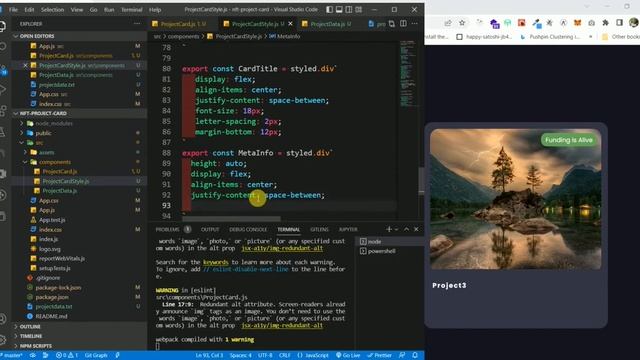Click the split editor right icon
This screenshot has height=360, width=640.
click(403, 24)
